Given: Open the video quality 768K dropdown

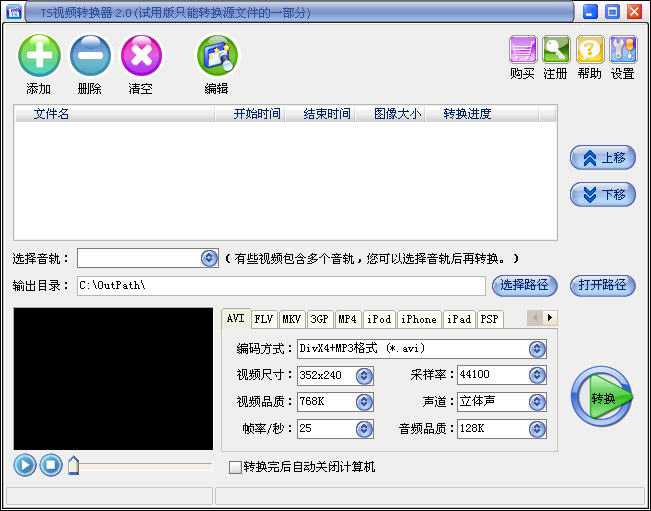Looking at the screenshot, I should [x=364, y=402].
